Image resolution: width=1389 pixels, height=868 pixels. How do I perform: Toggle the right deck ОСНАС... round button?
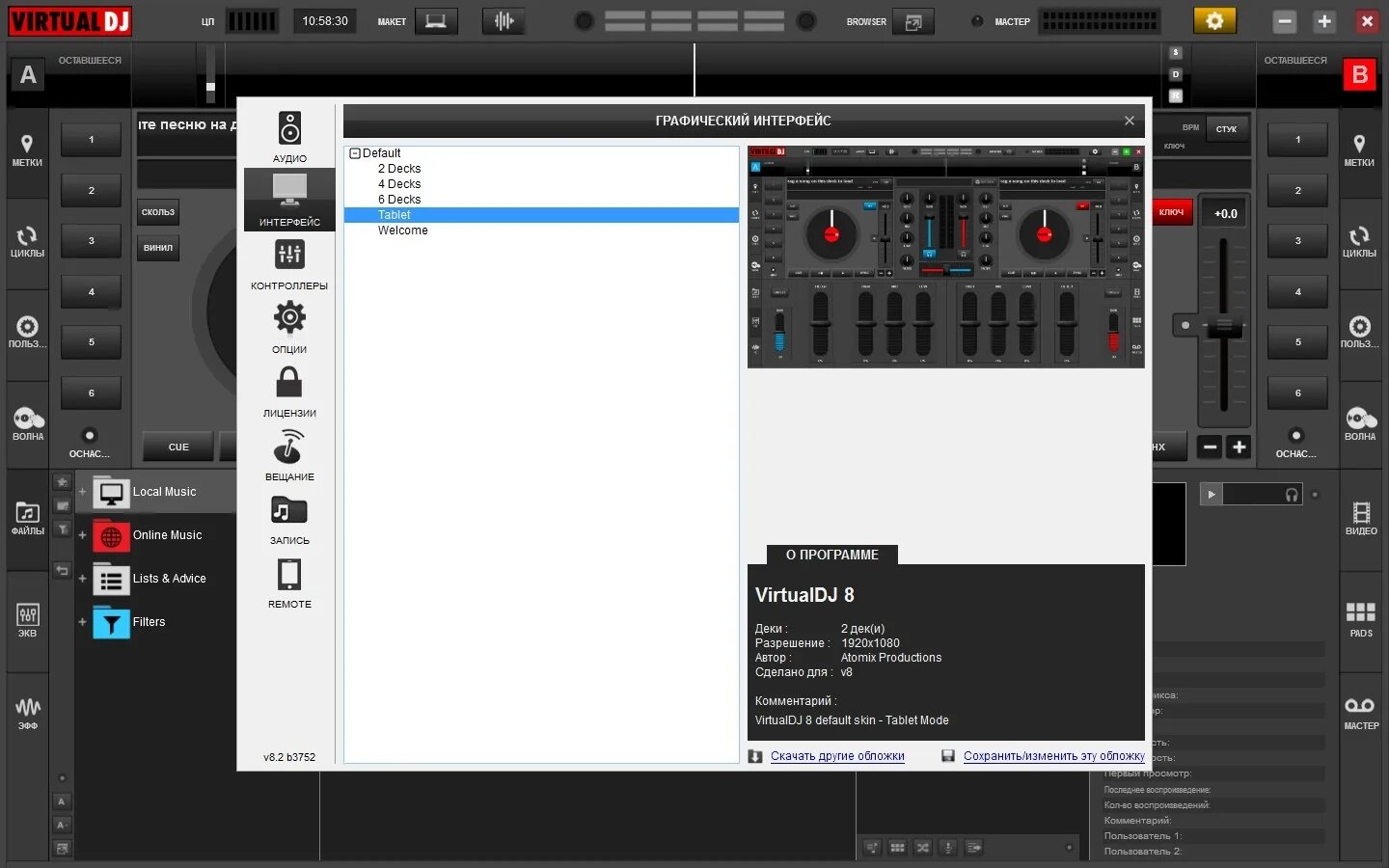click(1296, 436)
